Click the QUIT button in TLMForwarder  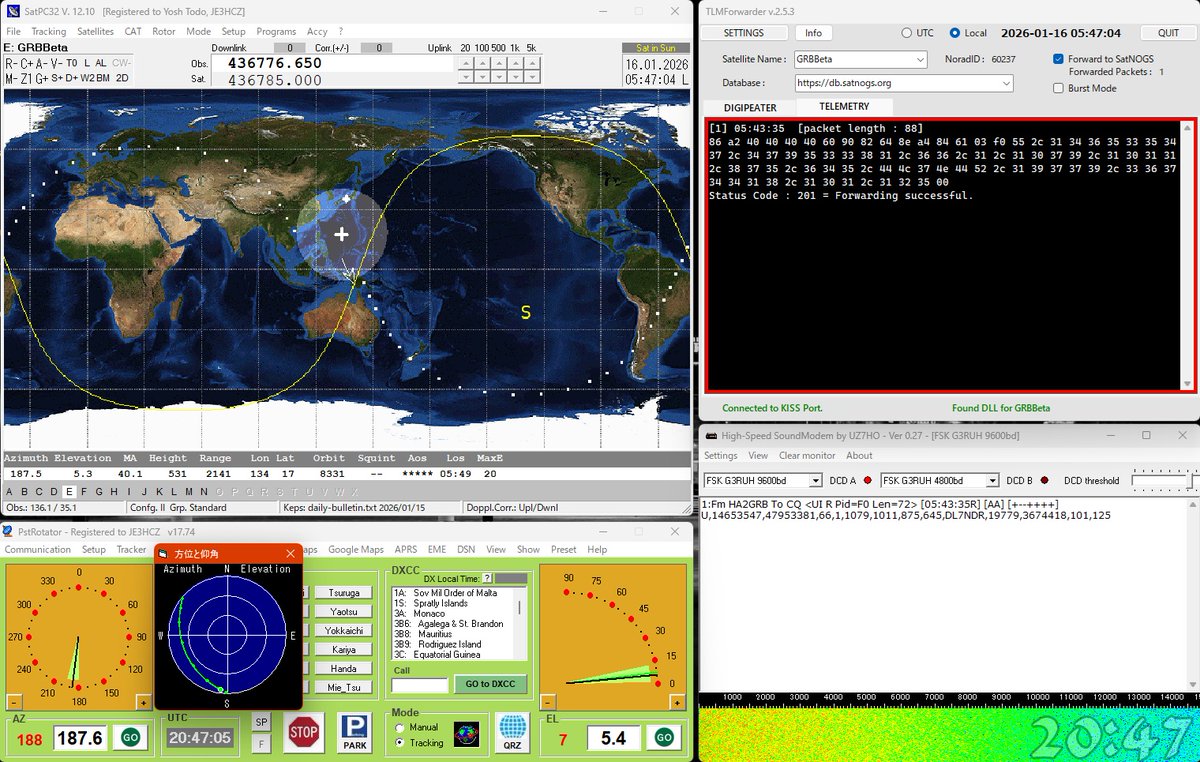coord(1168,33)
